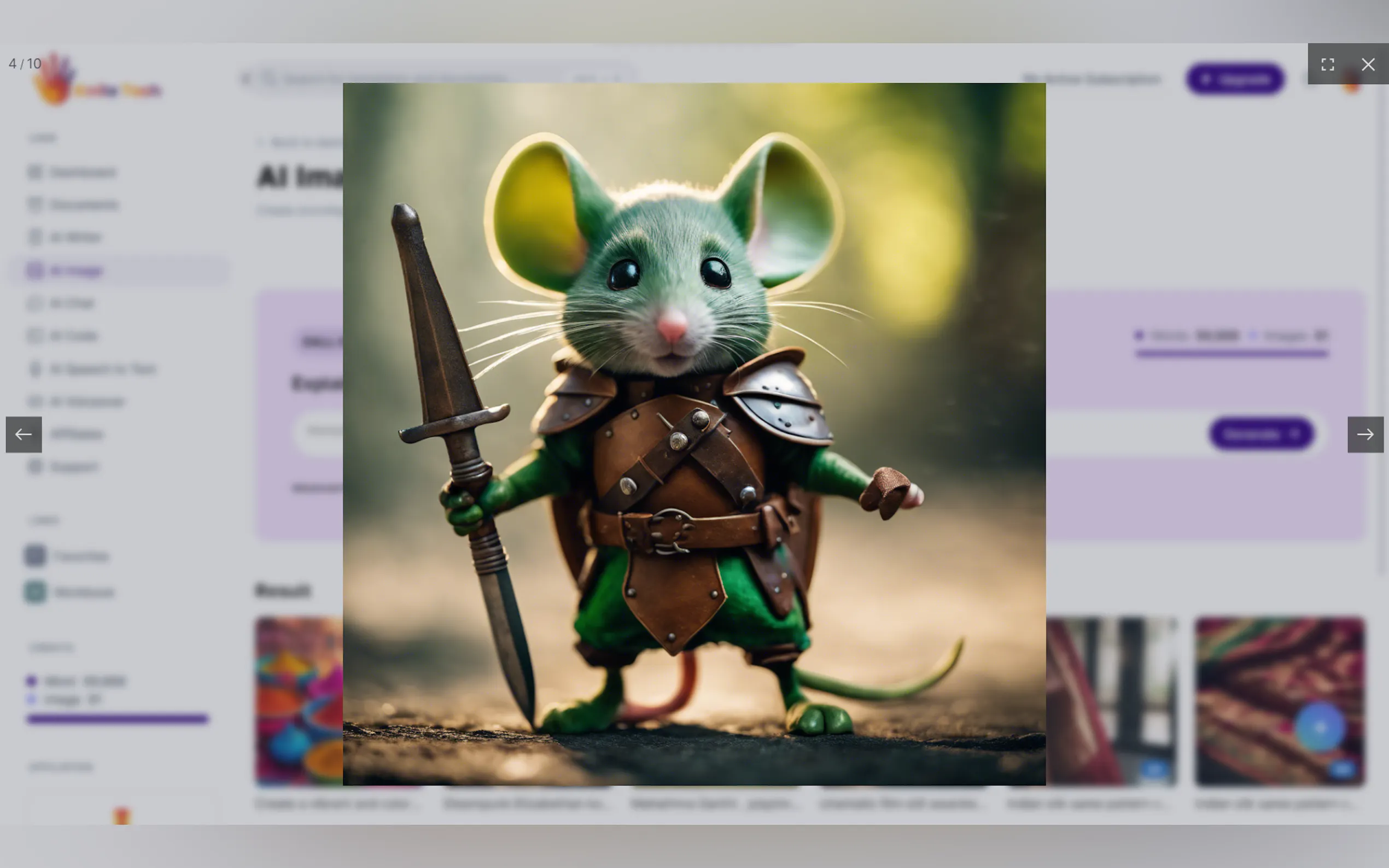Click the colorful powder bowls thumbnail
This screenshot has width=1389, height=868.
[299, 700]
